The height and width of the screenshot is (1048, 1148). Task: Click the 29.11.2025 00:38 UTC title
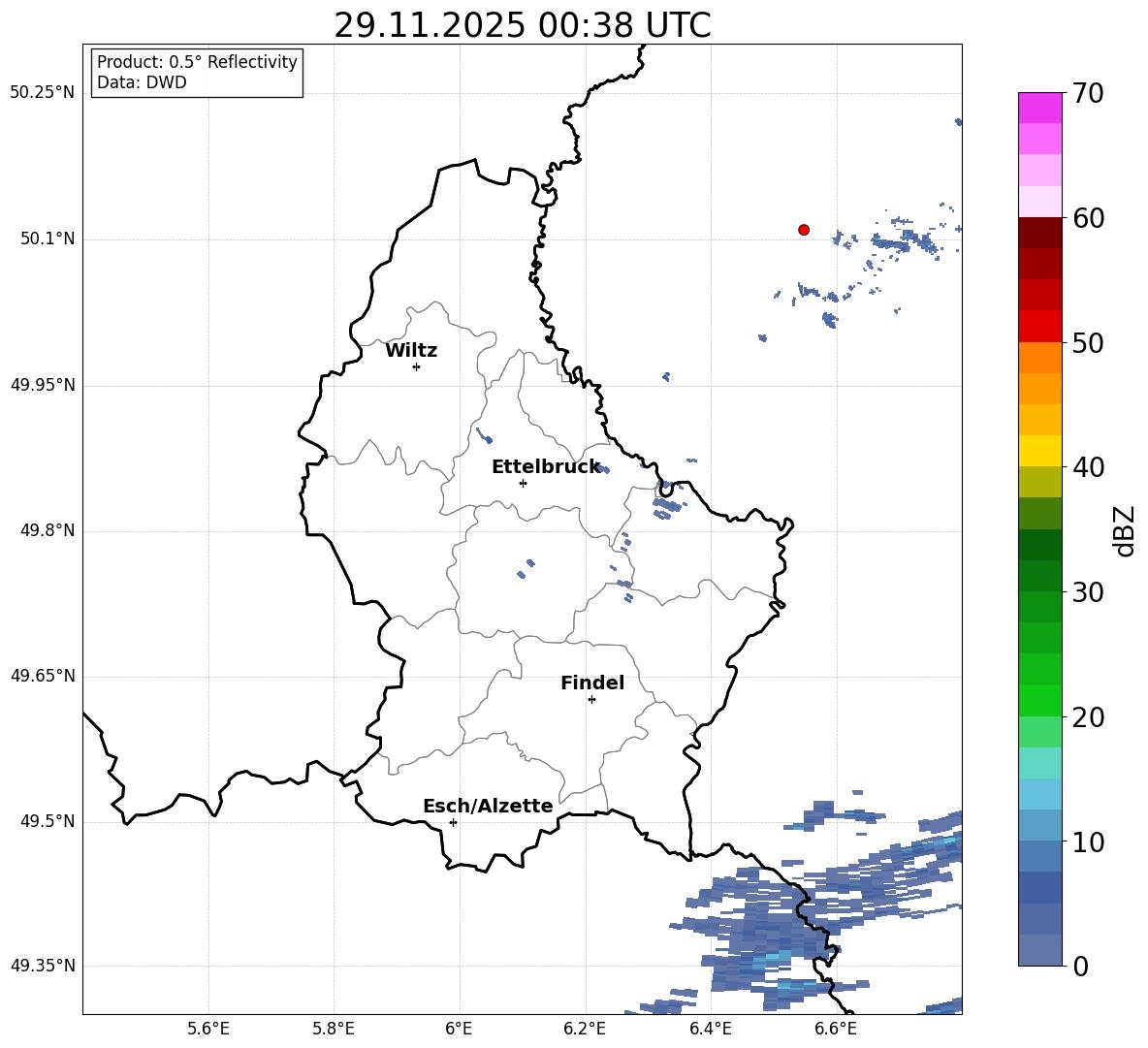click(x=523, y=25)
